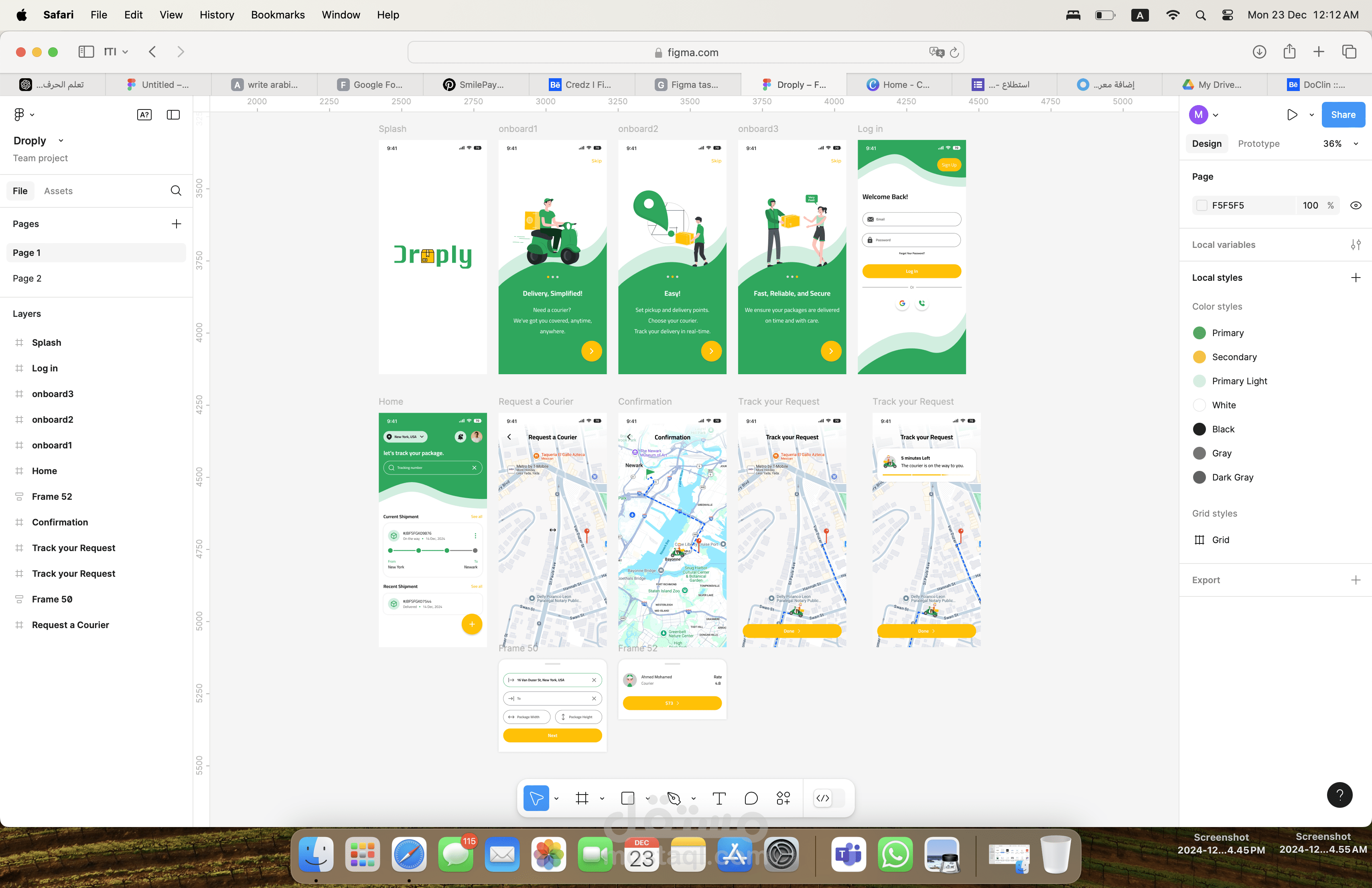Image resolution: width=1372 pixels, height=888 pixels.
Task: Select the Page 2 entry
Action: coord(27,278)
